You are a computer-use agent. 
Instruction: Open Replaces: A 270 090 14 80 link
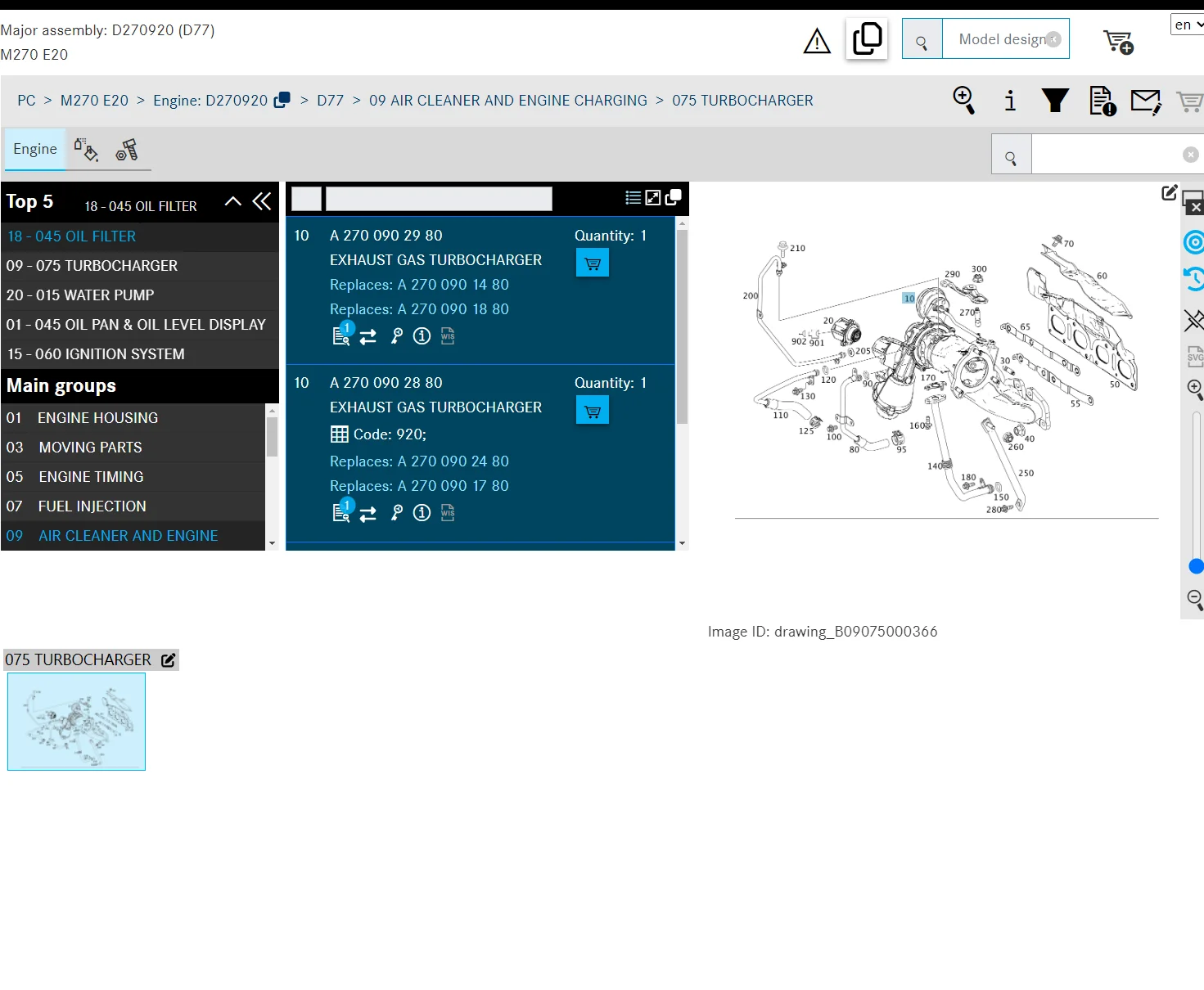(419, 285)
